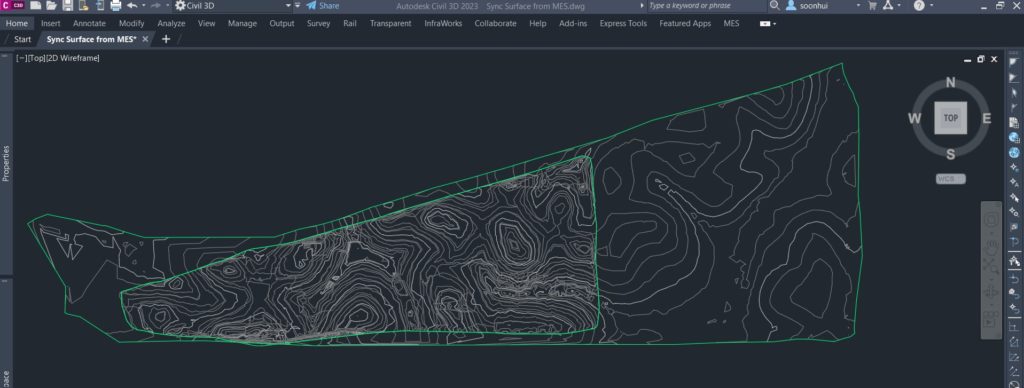
Task: Open the Analyze ribbon tab
Action: pyautogui.click(x=171, y=24)
